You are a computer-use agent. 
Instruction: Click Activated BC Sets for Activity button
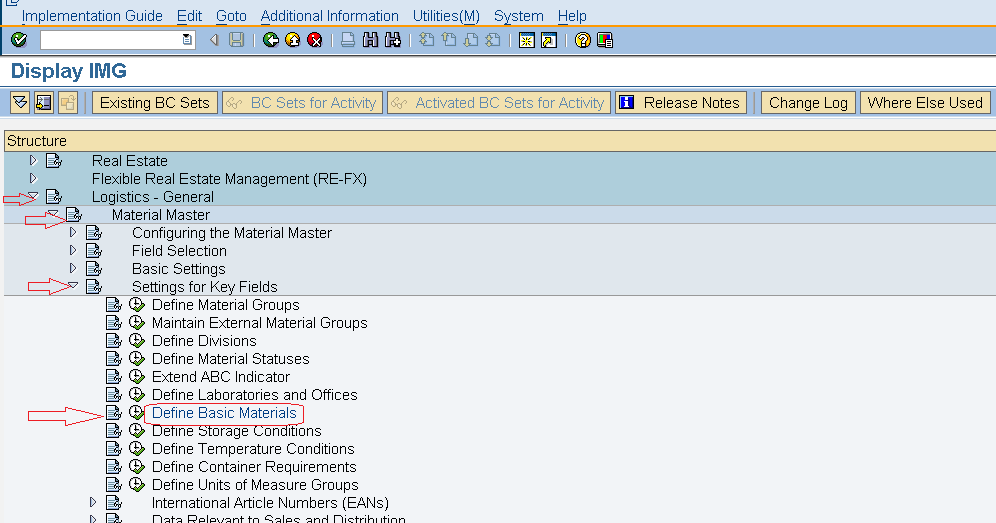[499, 102]
